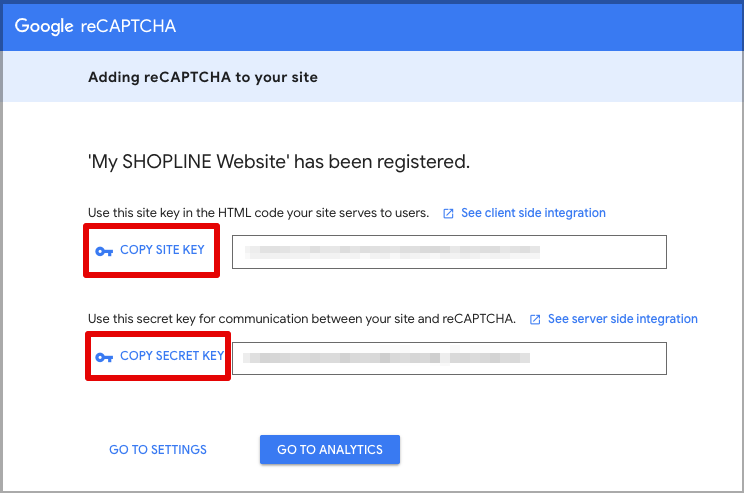Open the See client side integration link

(x=533, y=213)
